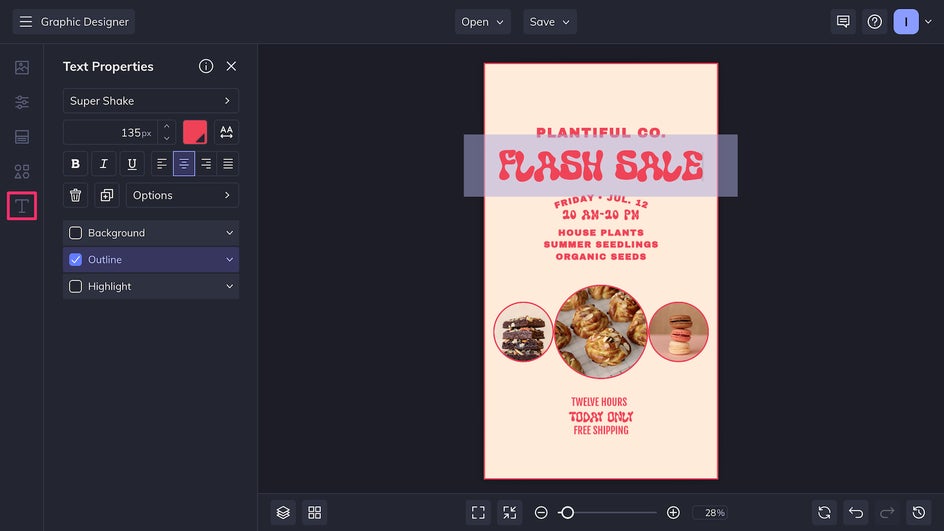This screenshot has height=531, width=944.
Task: Click the red text color swatch
Action: [x=195, y=132]
